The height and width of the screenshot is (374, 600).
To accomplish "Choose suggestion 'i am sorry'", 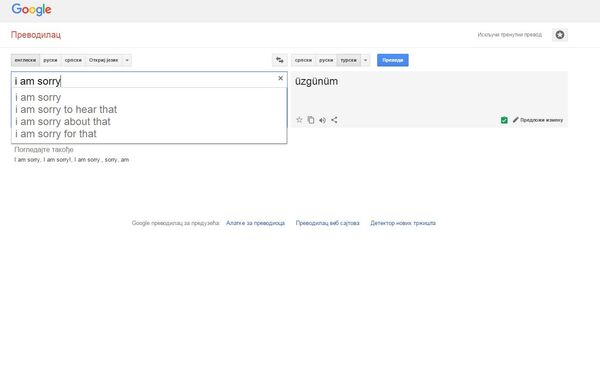I will pyautogui.click(x=149, y=97).
